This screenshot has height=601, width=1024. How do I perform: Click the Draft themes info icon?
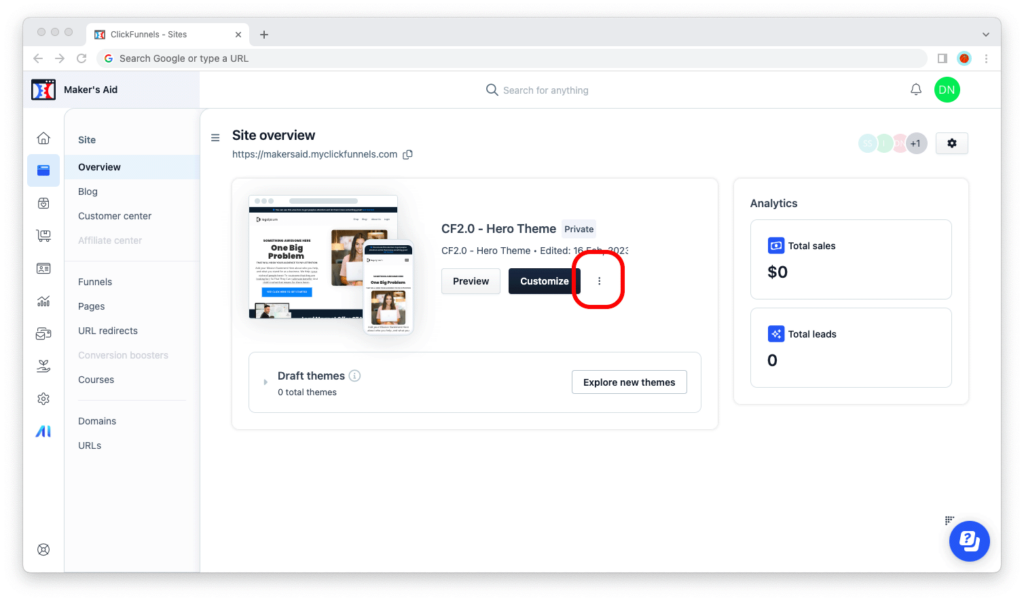pos(355,376)
